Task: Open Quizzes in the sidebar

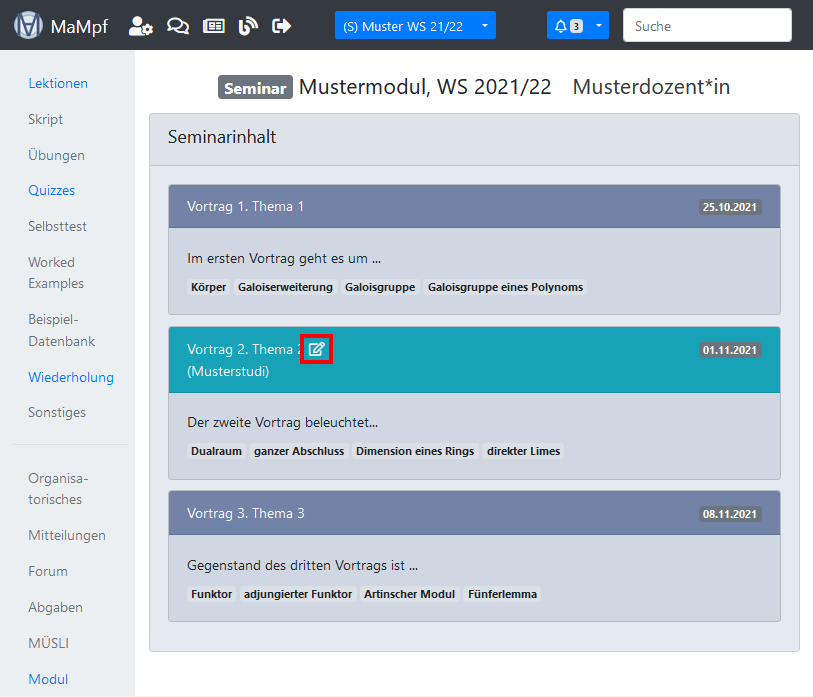Action: click(x=52, y=190)
